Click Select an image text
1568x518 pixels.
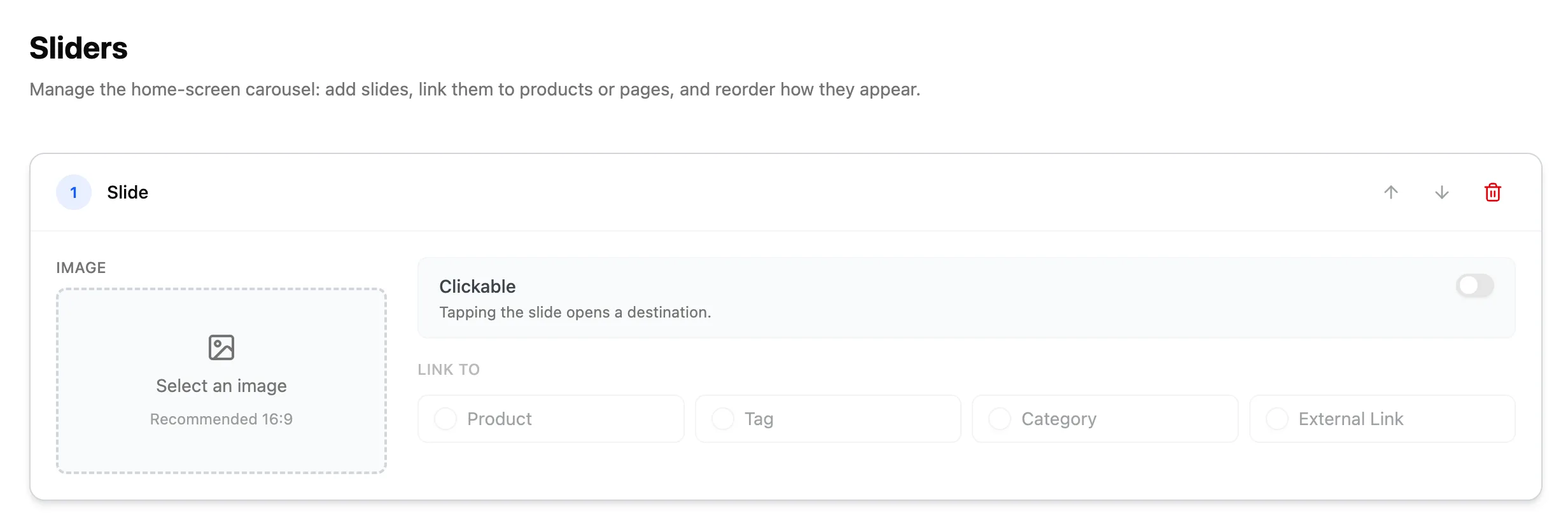click(221, 386)
